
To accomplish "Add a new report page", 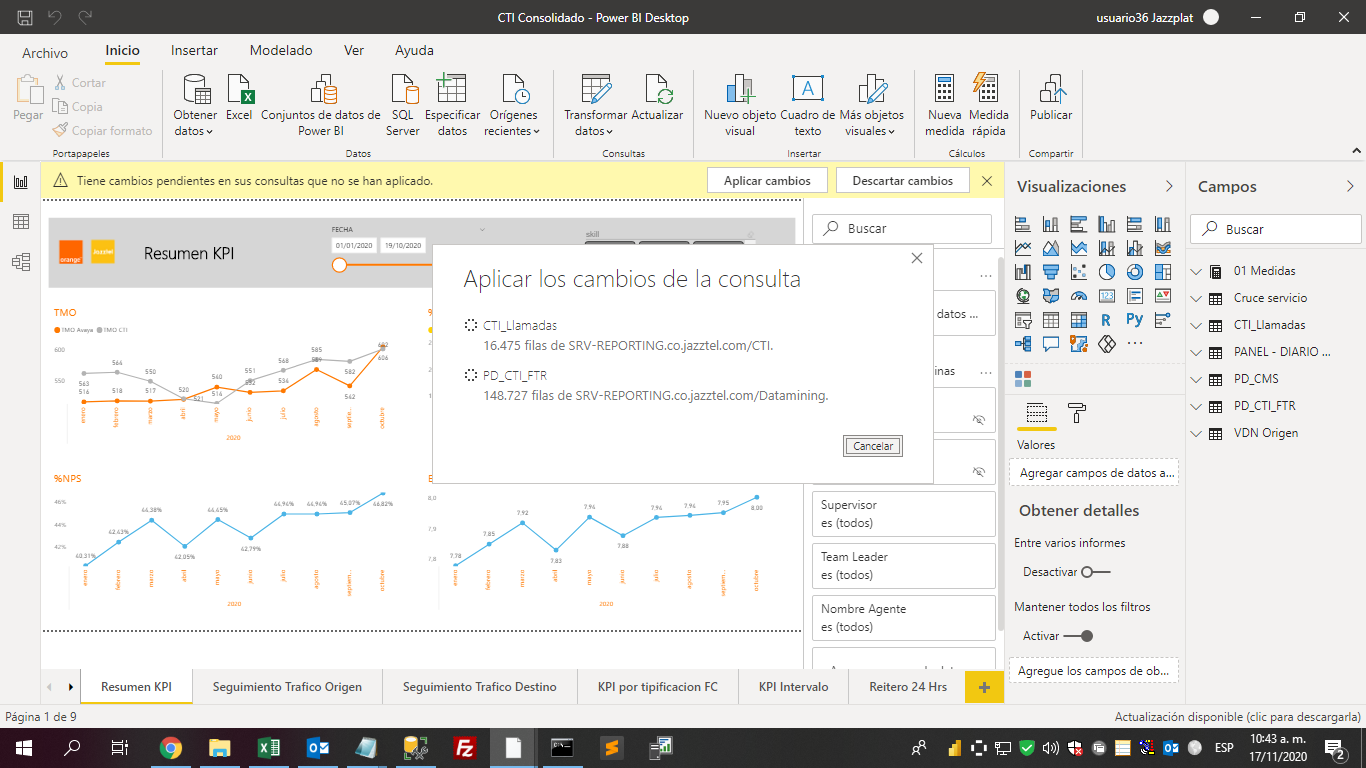I will 984,687.
